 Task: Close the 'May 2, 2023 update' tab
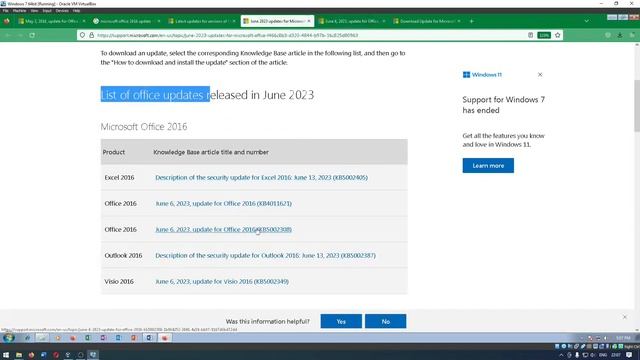click(x=84, y=21)
